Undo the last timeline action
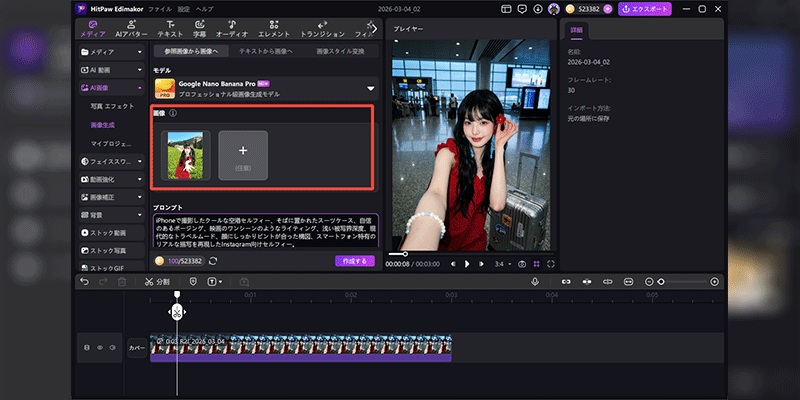Screen dimensions: 800x400 pos(85,282)
